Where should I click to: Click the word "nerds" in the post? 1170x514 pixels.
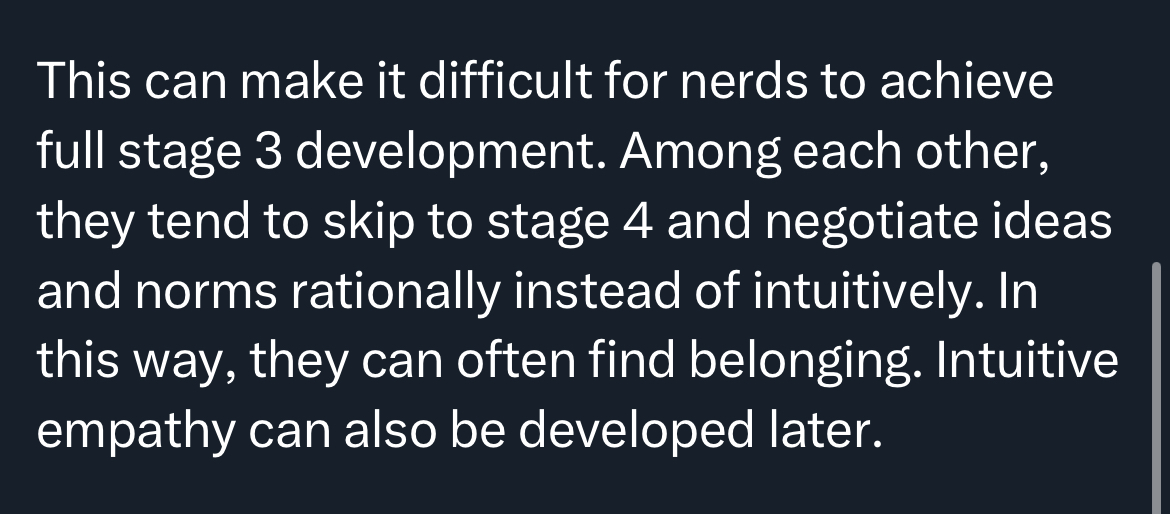point(744,81)
